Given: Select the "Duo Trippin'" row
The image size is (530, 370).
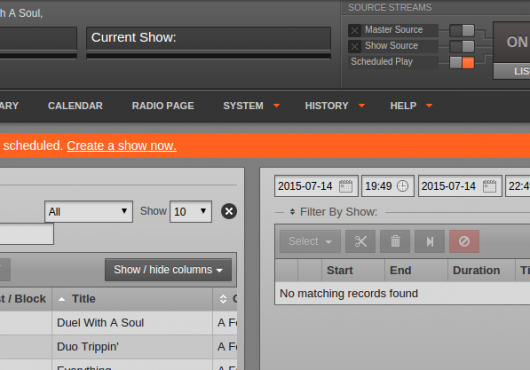Looking at the screenshot, I should (x=118, y=347).
